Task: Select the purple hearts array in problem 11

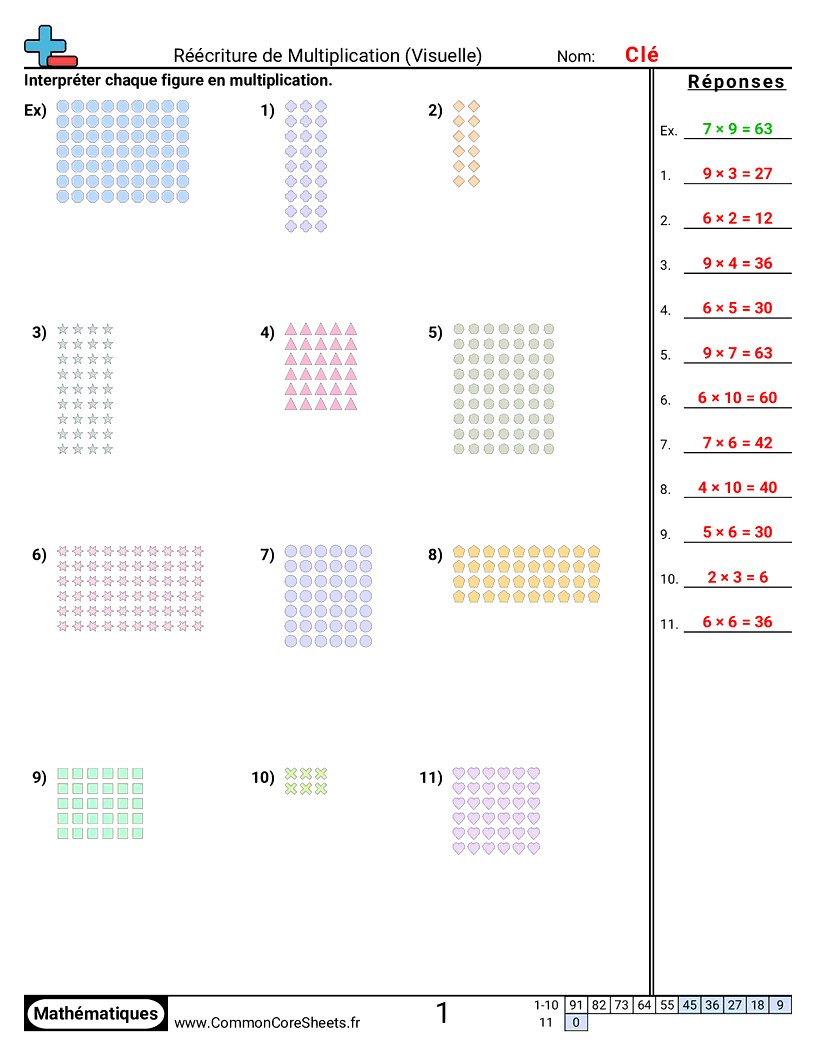Action: (x=496, y=811)
